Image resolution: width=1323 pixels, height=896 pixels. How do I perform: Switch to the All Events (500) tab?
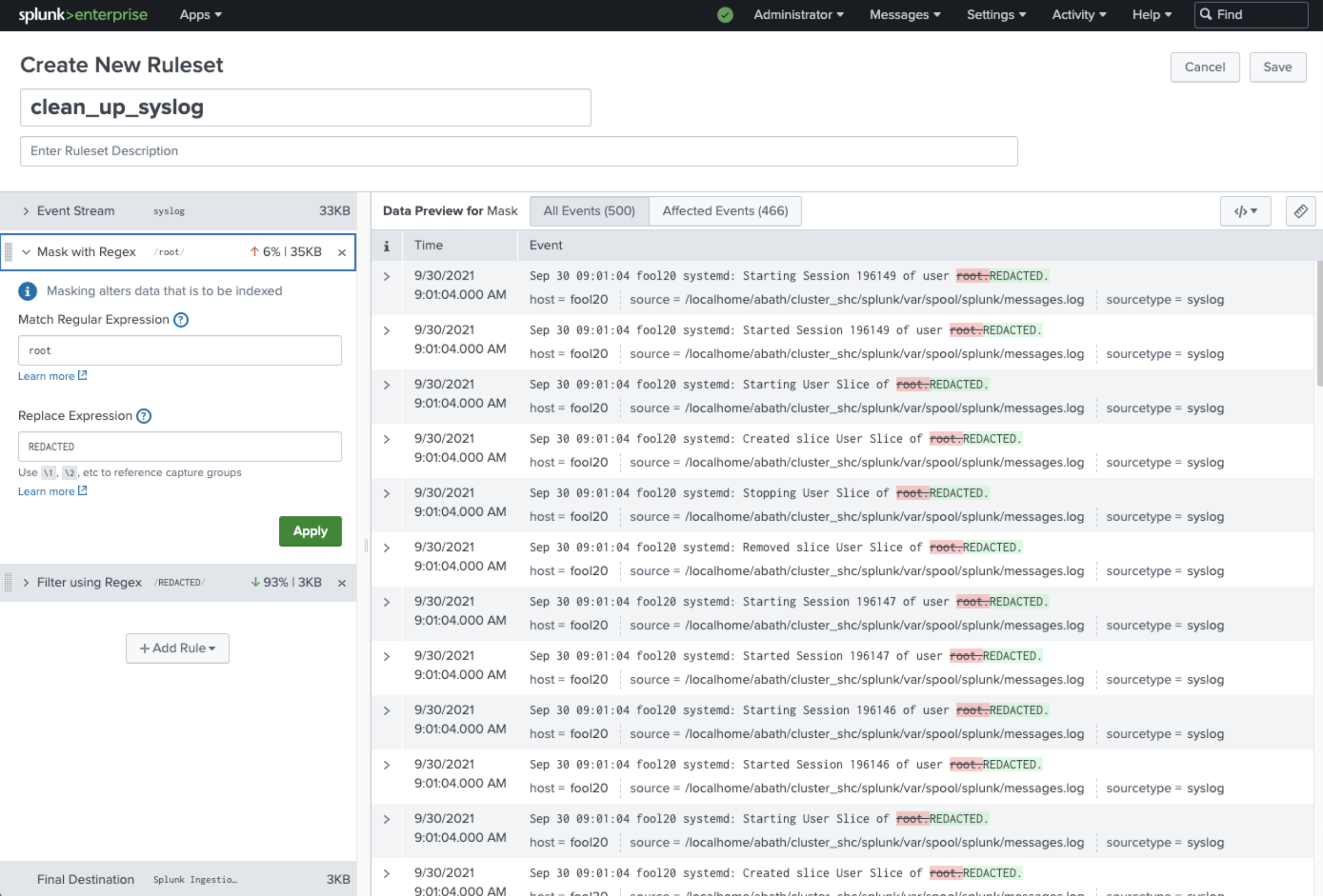(x=589, y=211)
